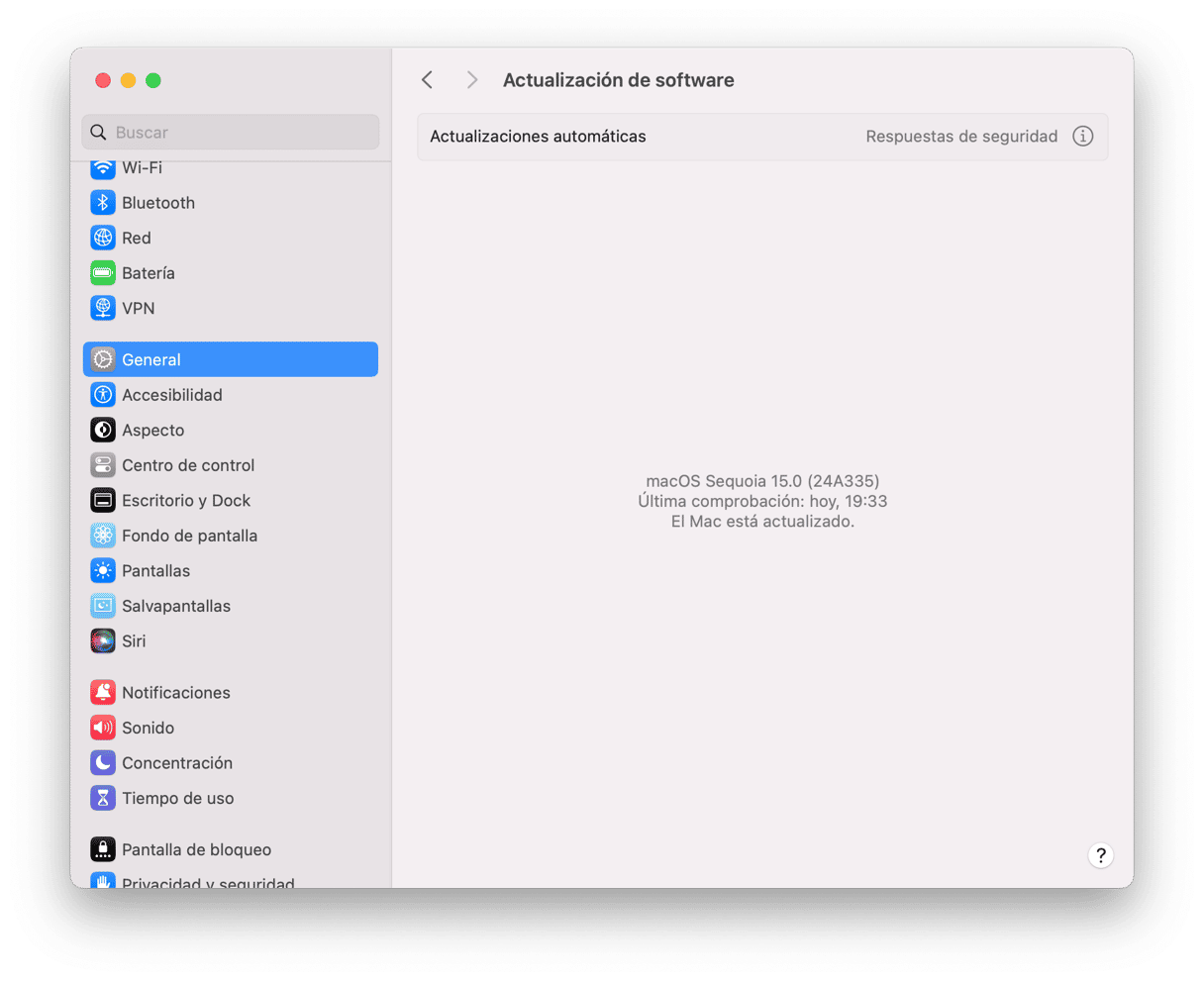Go back with the left chevron
Image resolution: width=1204 pixels, height=981 pixels.
427,80
